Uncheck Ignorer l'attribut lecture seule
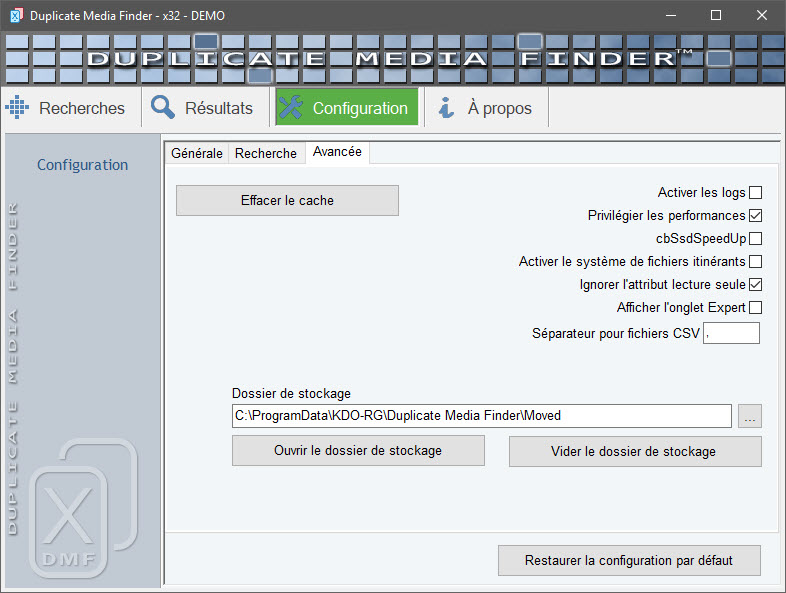 [755, 285]
